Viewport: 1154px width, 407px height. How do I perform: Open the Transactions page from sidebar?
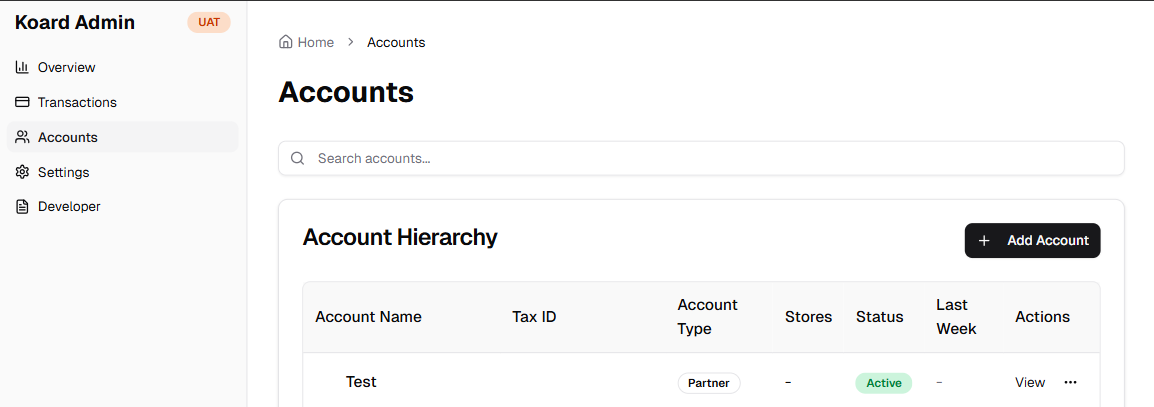click(x=77, y=102)
